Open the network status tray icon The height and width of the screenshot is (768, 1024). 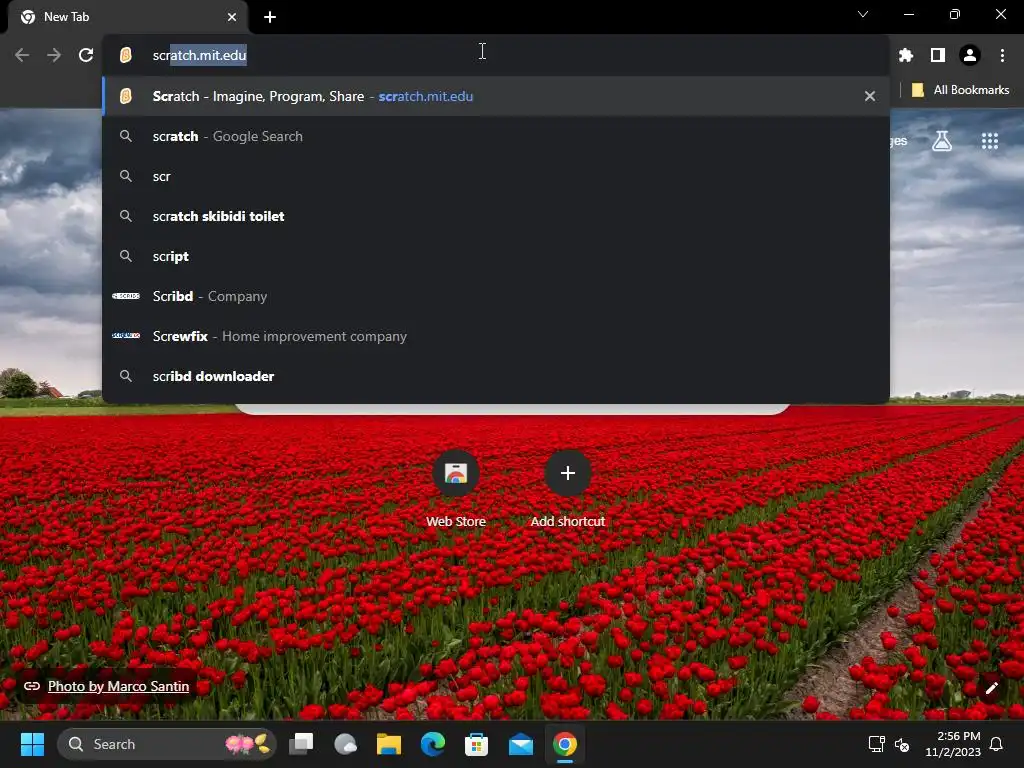[876, 744]
